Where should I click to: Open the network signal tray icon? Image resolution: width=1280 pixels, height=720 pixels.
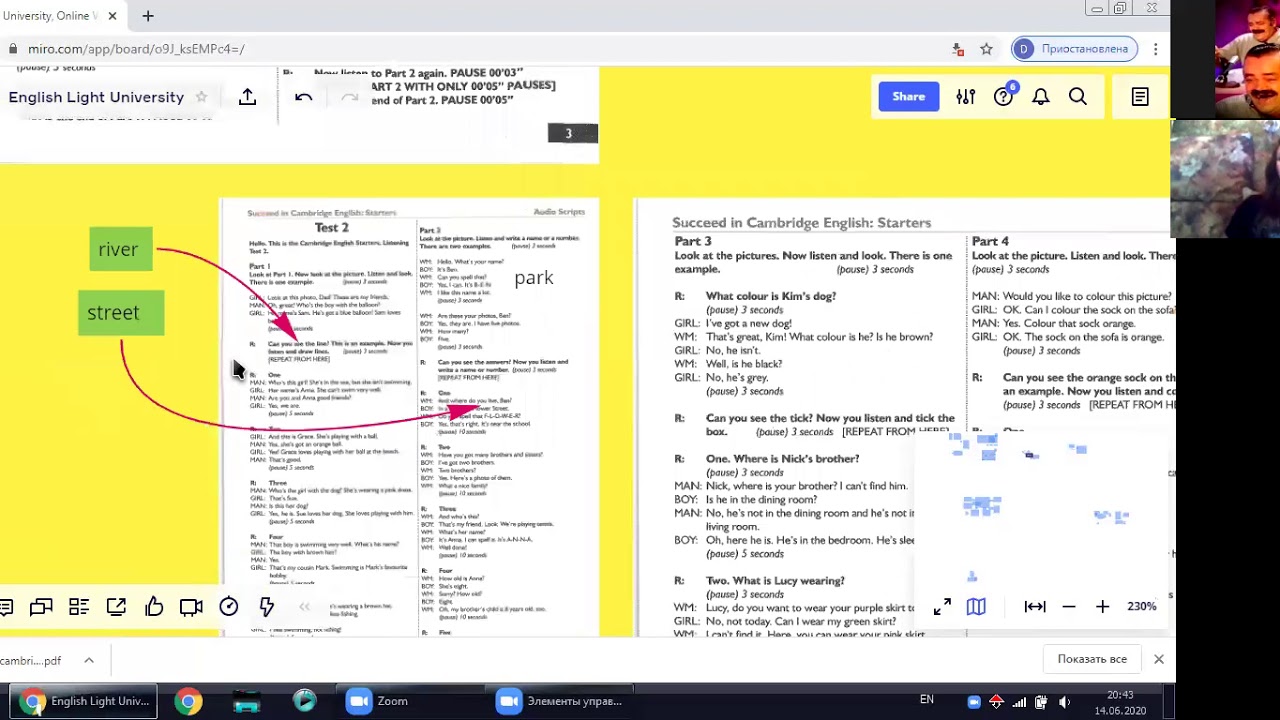(1019, 702)
